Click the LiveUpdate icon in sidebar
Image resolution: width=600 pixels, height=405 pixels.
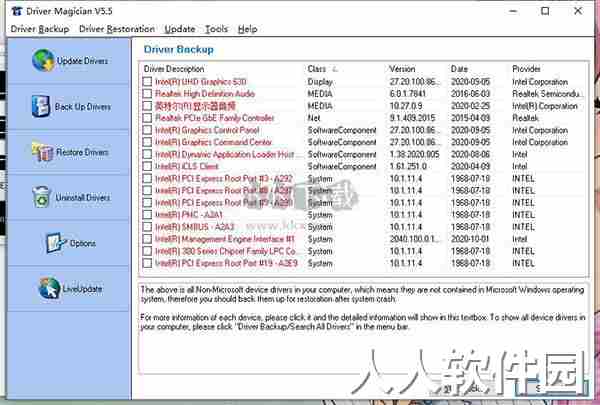(49, 288)
